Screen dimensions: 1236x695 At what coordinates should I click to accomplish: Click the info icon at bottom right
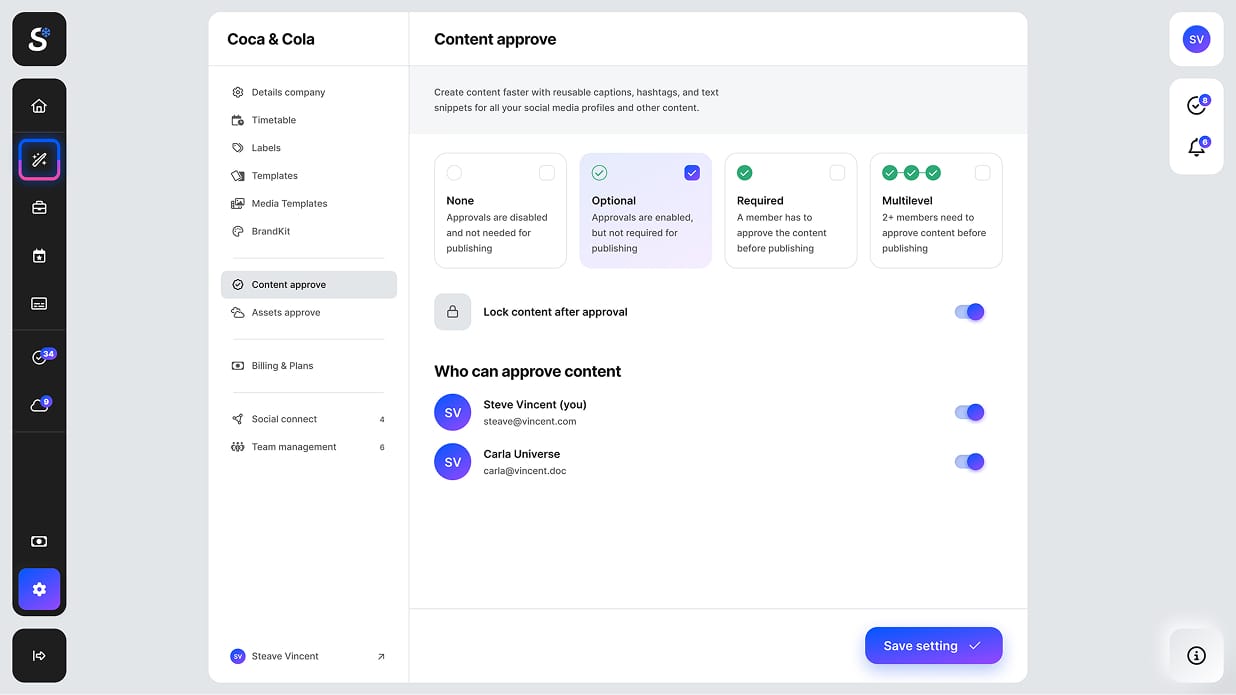[1196, 655]
